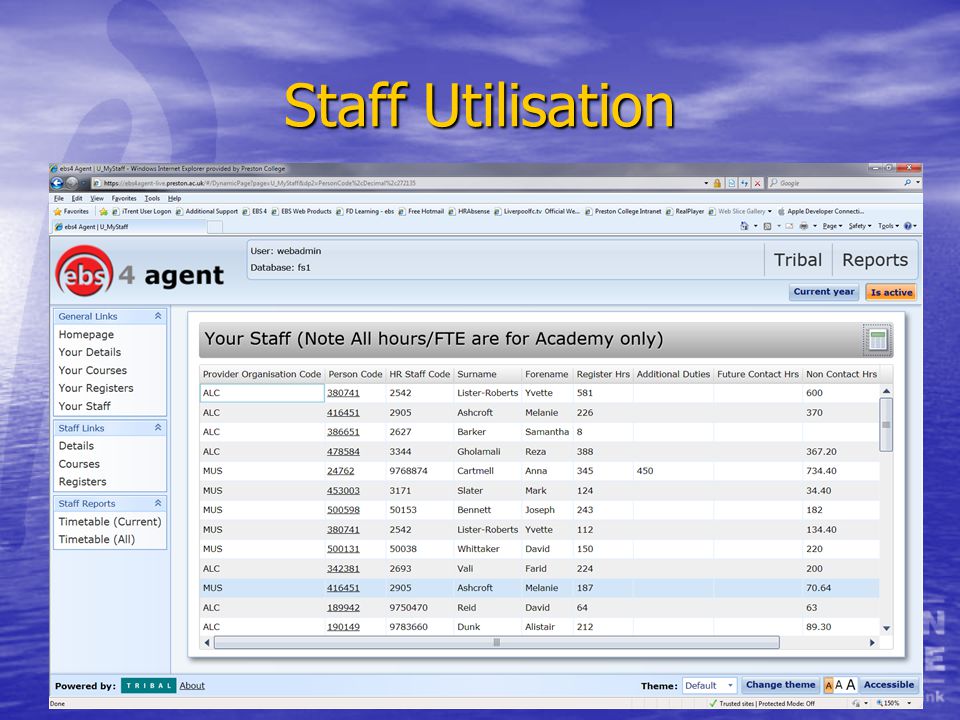Screen dimensions: 960x720
Task: Open the Edit menu
Action: pyautogui.click(x=77, y=198)
